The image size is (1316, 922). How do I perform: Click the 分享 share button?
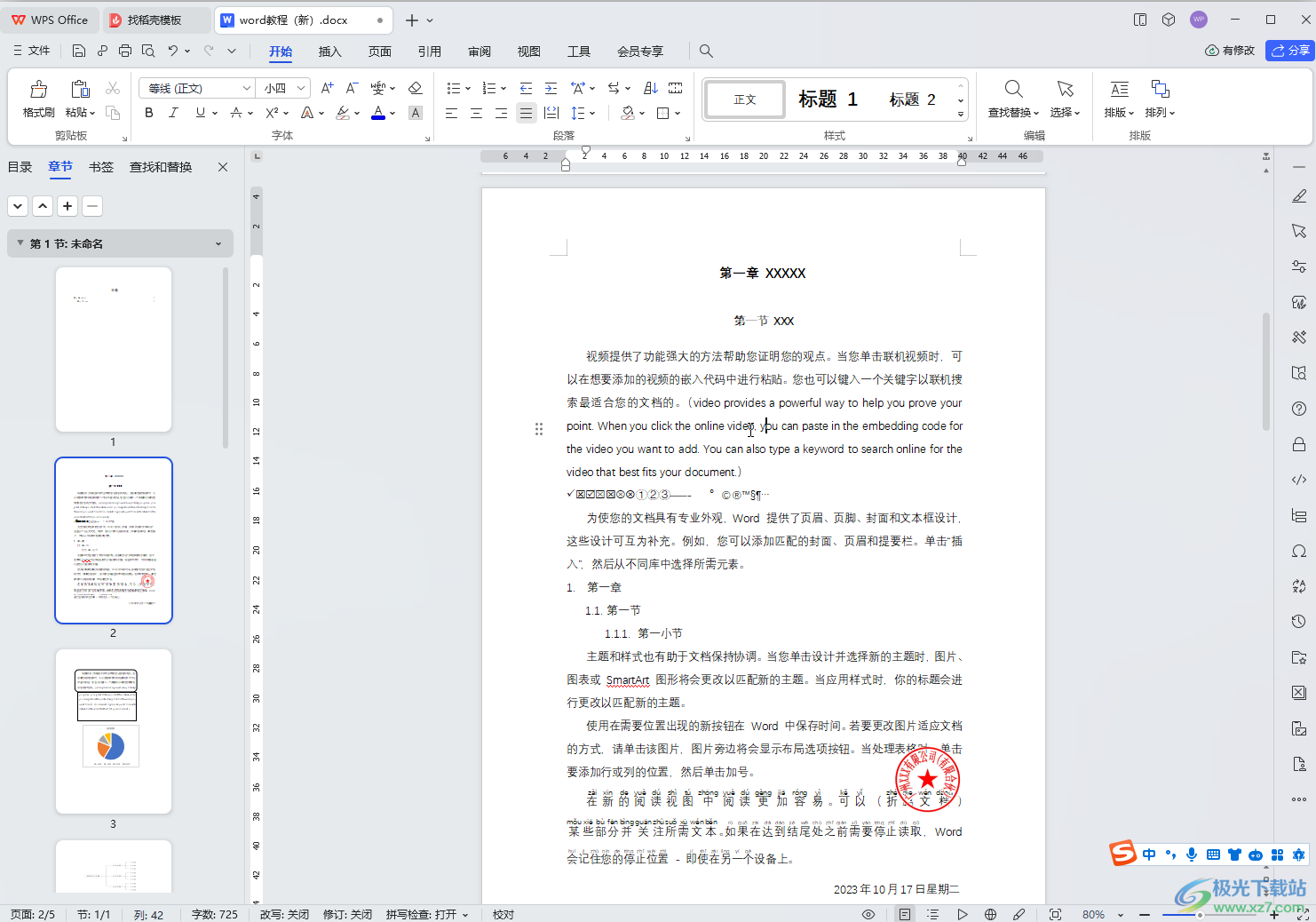[x=1290, y=51]
